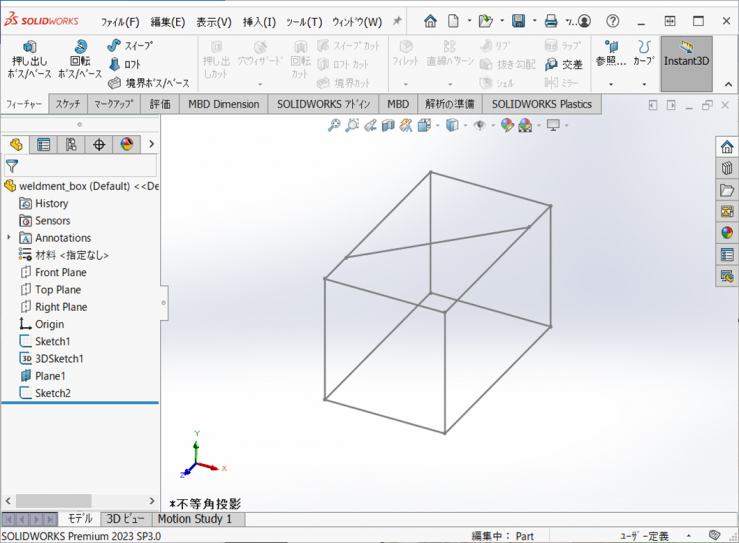Toggle the Hide/Show Items eye icon
The height and width of the screenshot is (543, 739).
[x=480, y=125]
